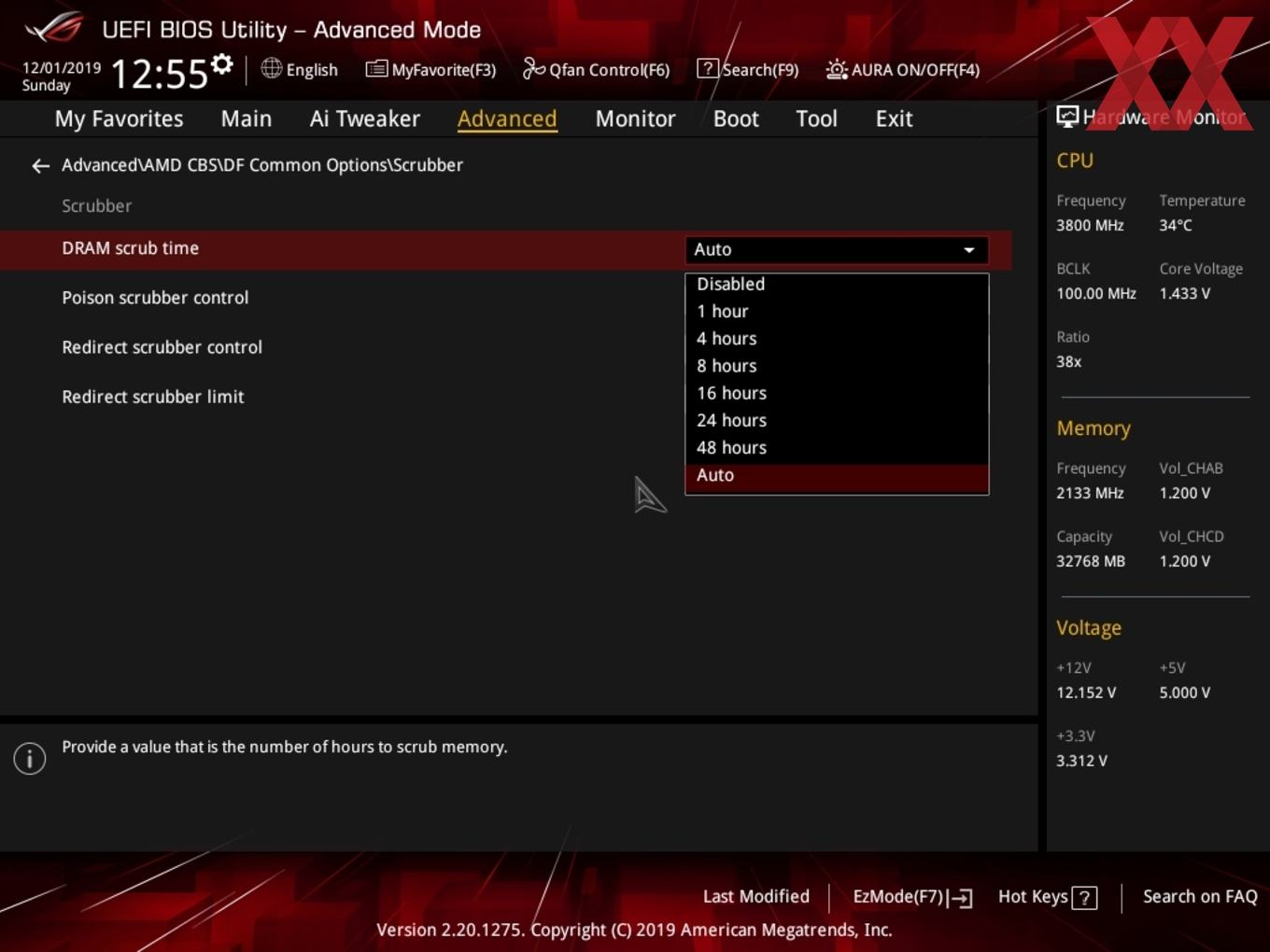Select the Advanced tab
The image size is (1270, 952).
point(507,119)
